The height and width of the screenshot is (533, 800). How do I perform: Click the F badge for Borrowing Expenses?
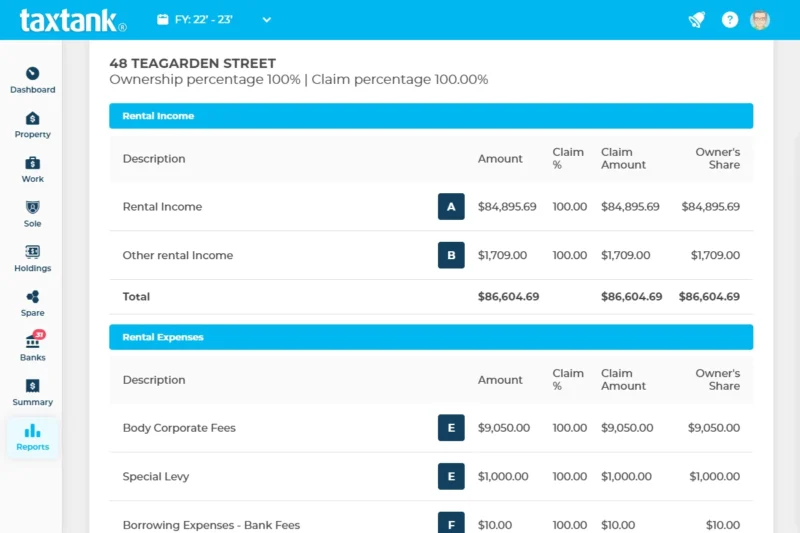[451, 523]
